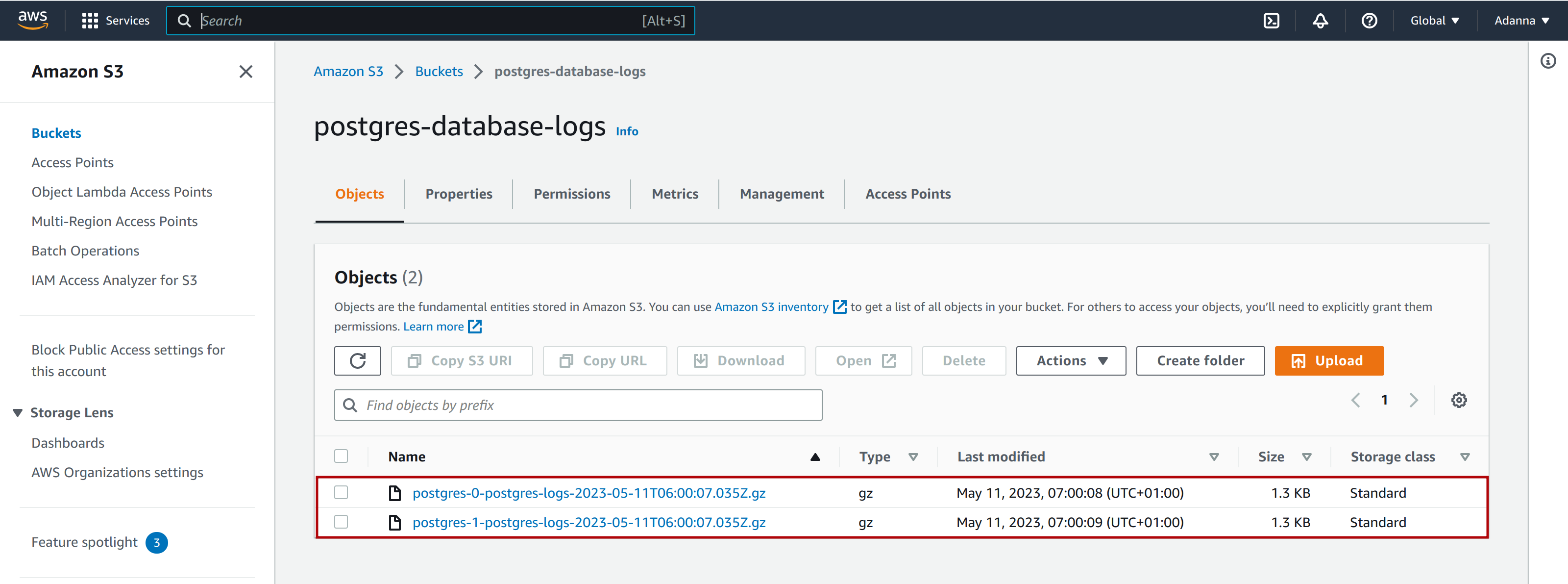Select the postgres-1 log file checkbox
This screenshot has width=1568, height=584.
(341, 522)
